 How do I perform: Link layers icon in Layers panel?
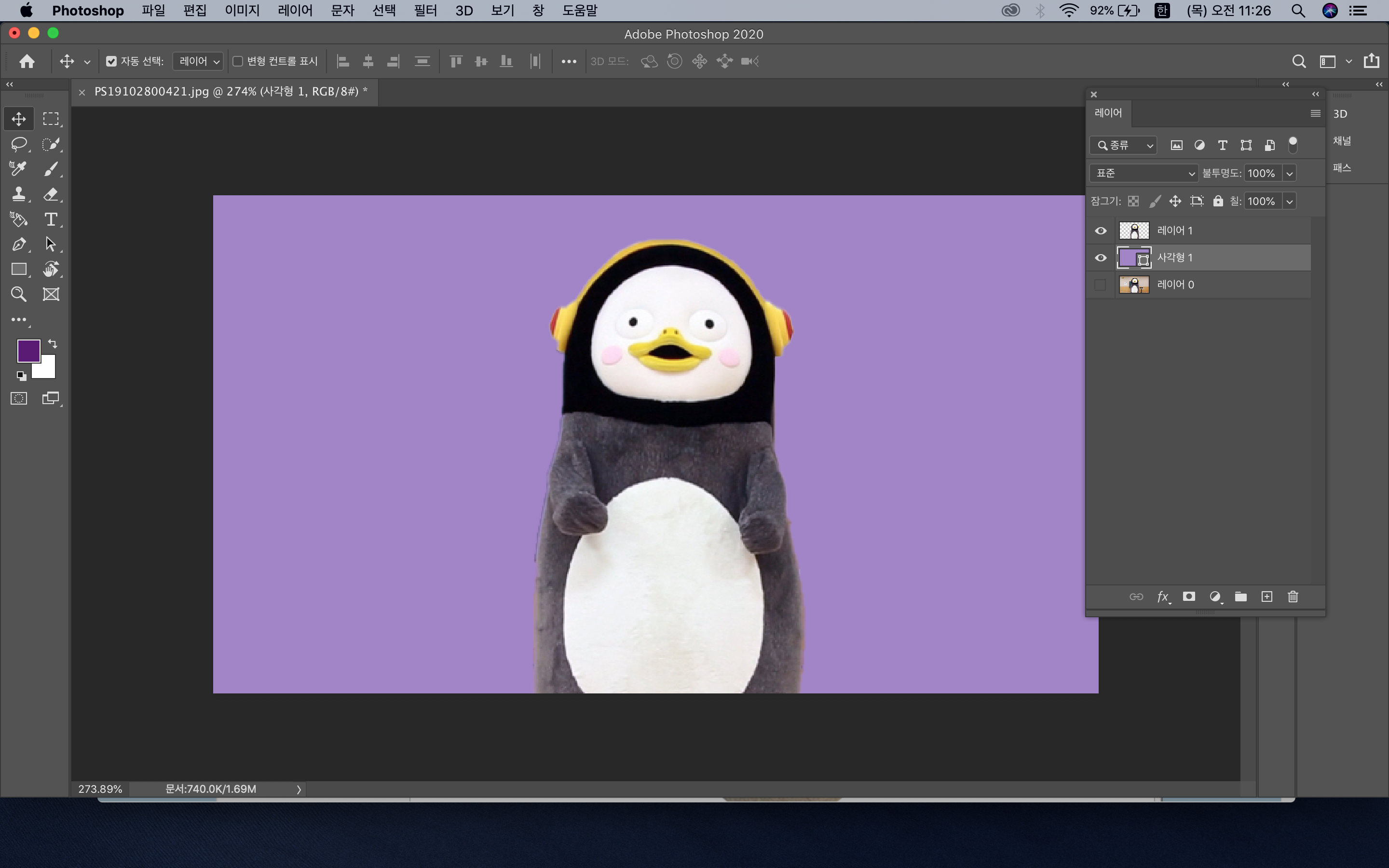[x=1136, y=597]
